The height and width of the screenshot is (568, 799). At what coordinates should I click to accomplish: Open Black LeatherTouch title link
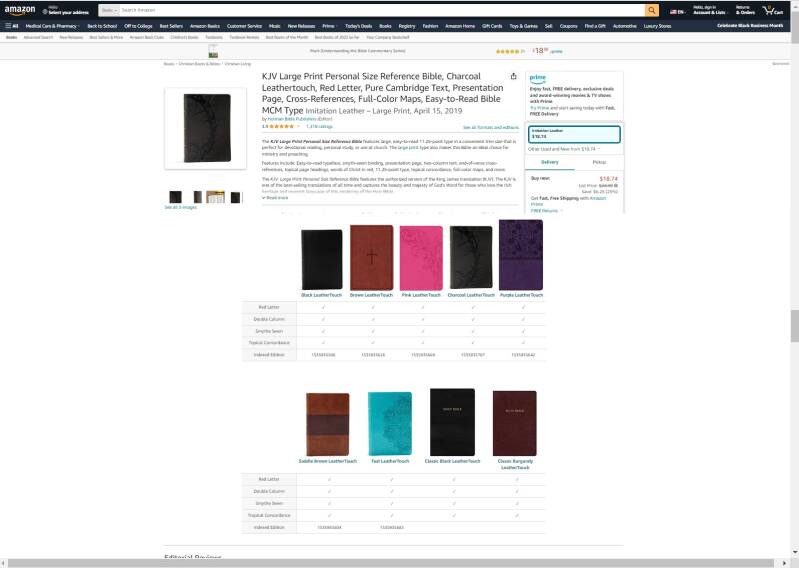[322, 295]
